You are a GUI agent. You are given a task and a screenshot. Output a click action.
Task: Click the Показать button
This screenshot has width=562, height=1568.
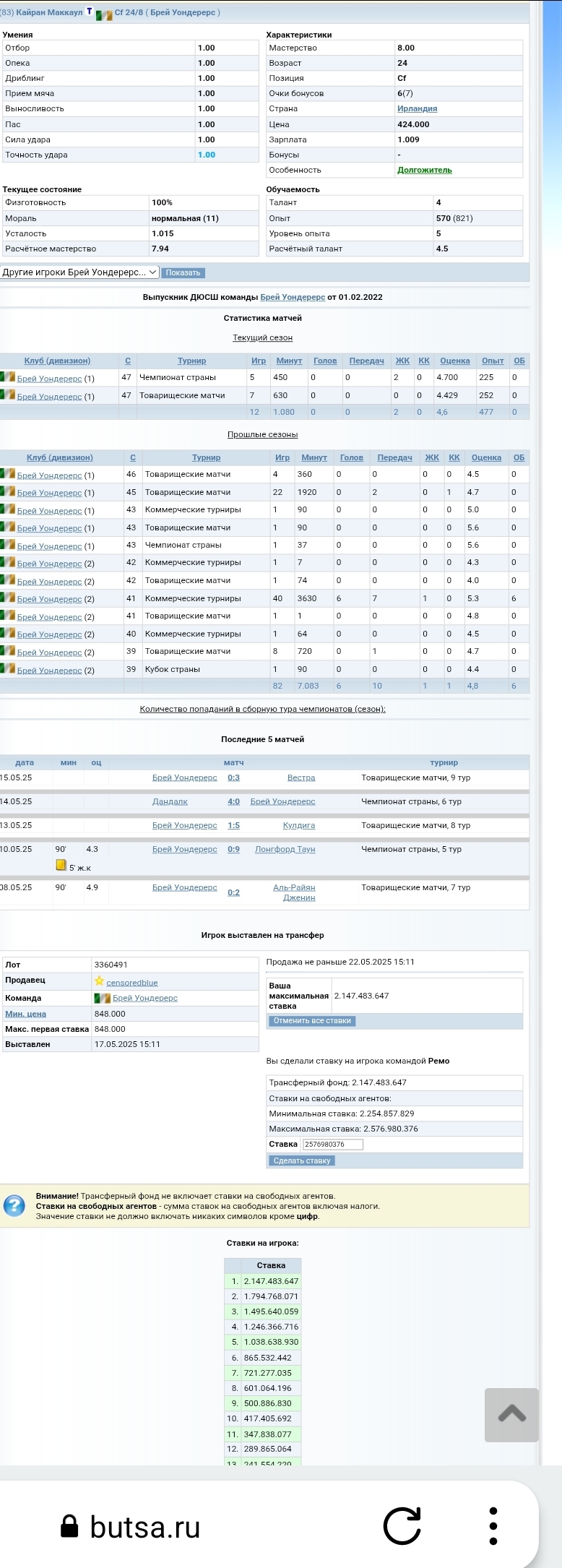click(x=183, y=273)
